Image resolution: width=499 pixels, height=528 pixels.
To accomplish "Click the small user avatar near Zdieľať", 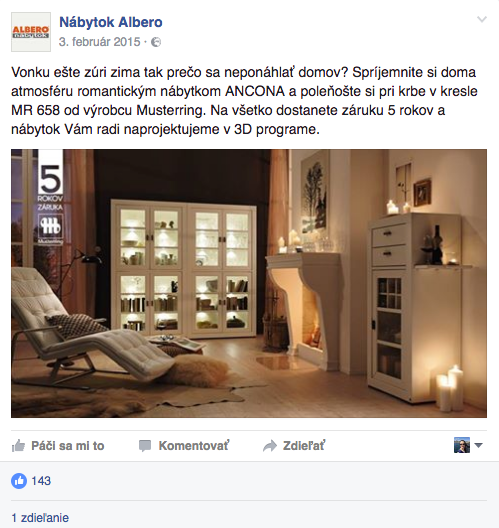I will [462, 445].
